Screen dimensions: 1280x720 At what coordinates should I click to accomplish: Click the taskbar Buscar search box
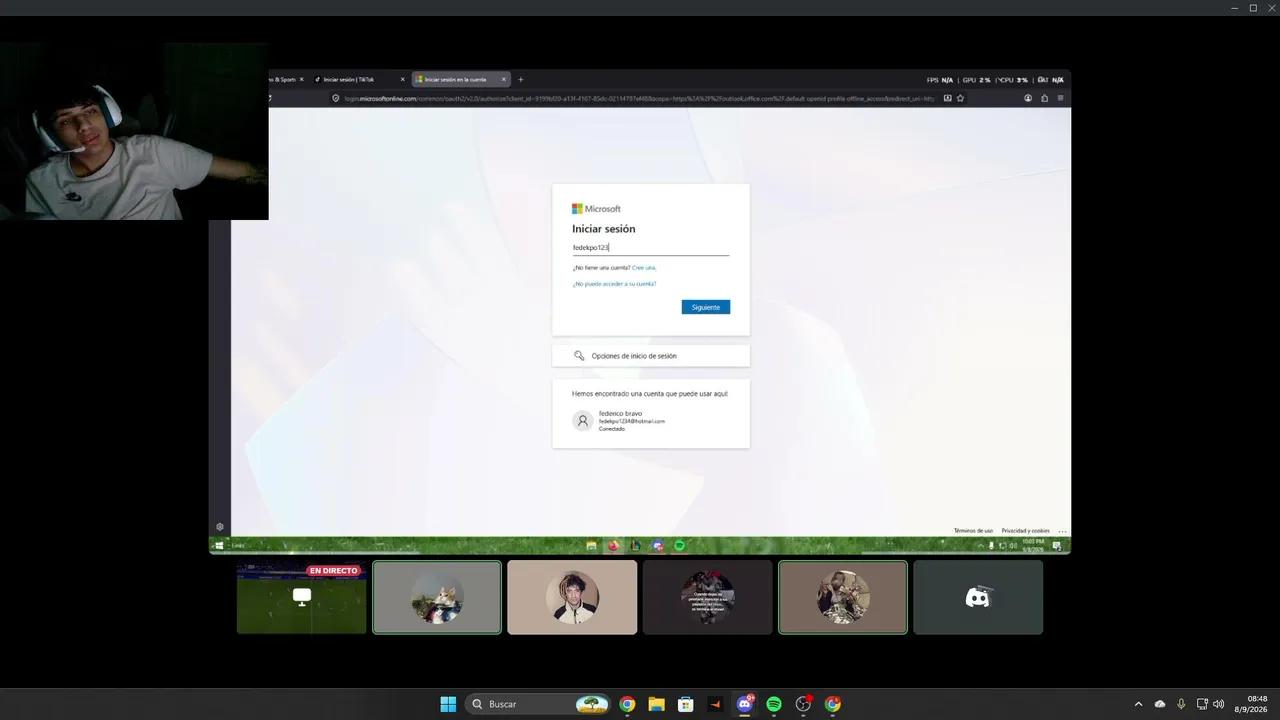(538, 704)
